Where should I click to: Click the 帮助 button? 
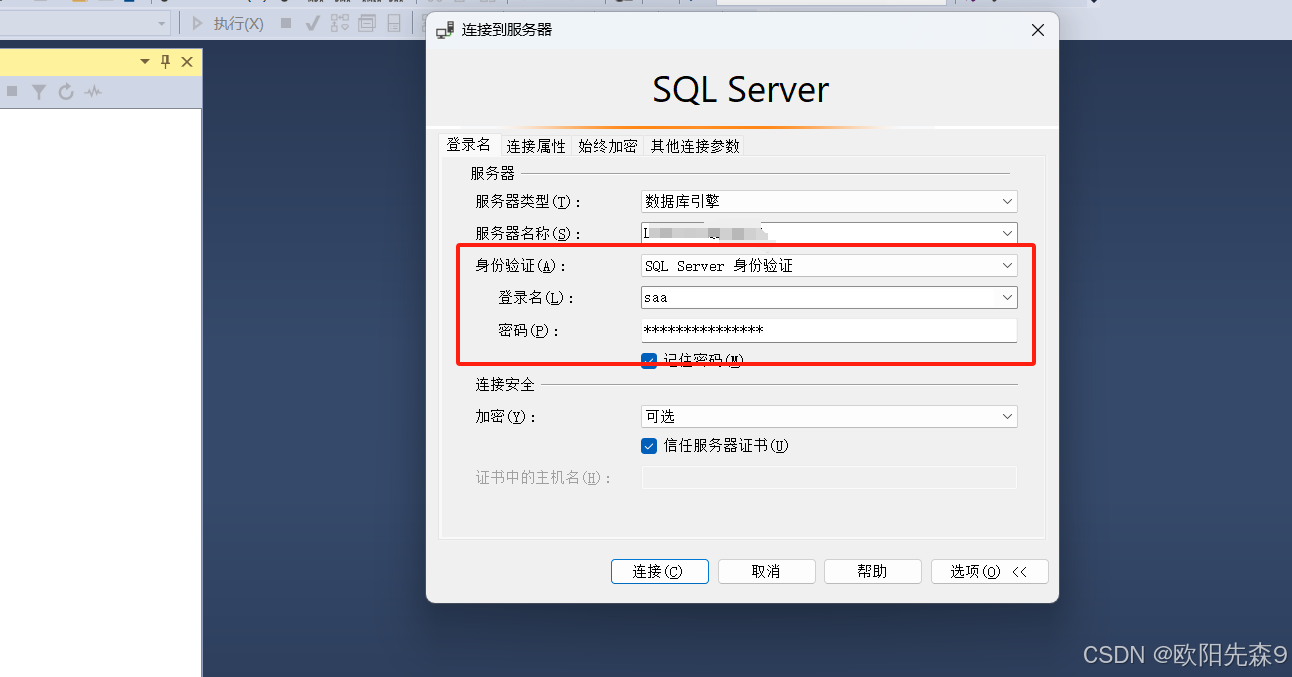point(872,571)
